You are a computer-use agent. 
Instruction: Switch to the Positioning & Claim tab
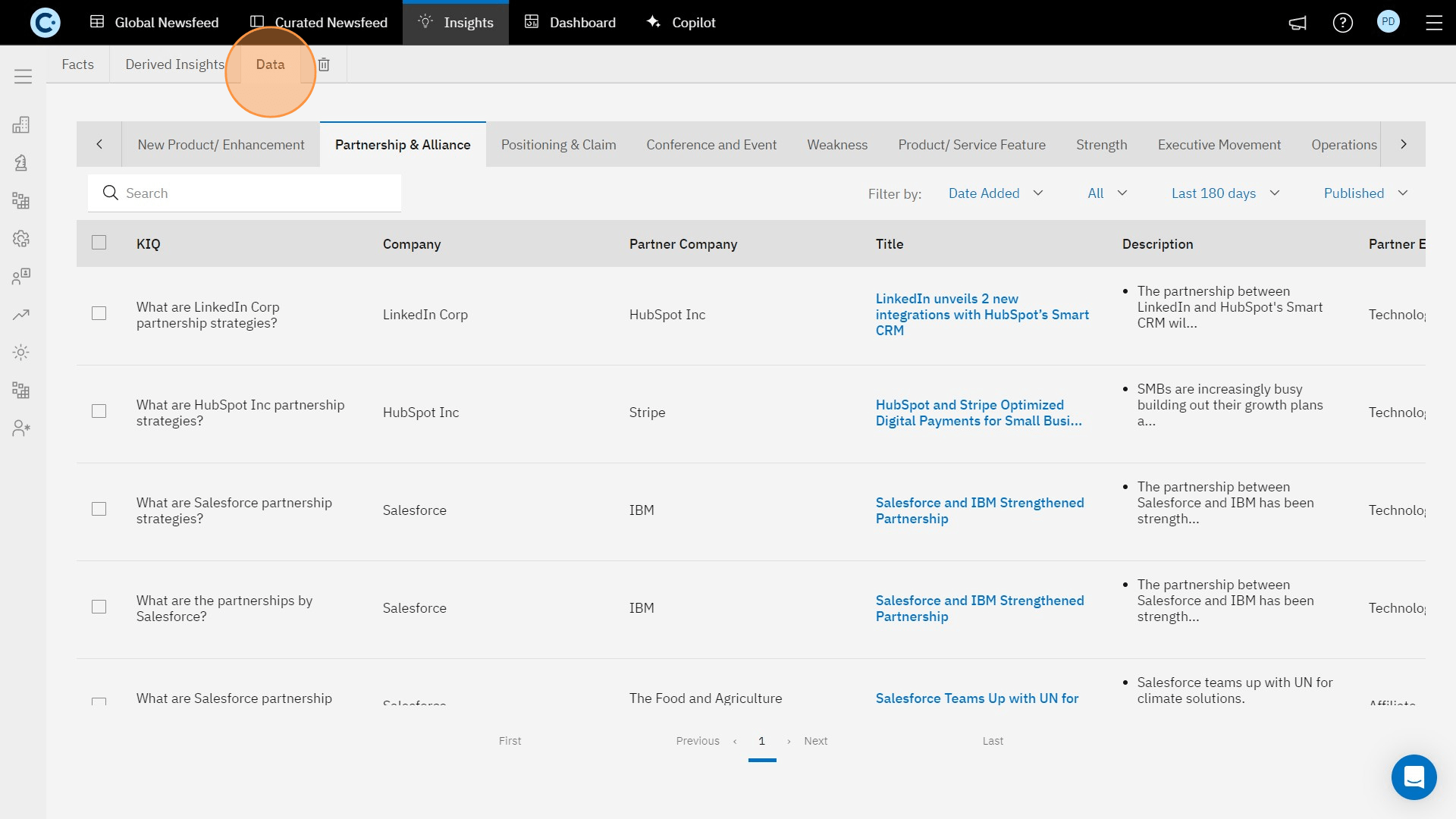click(558, 144)
